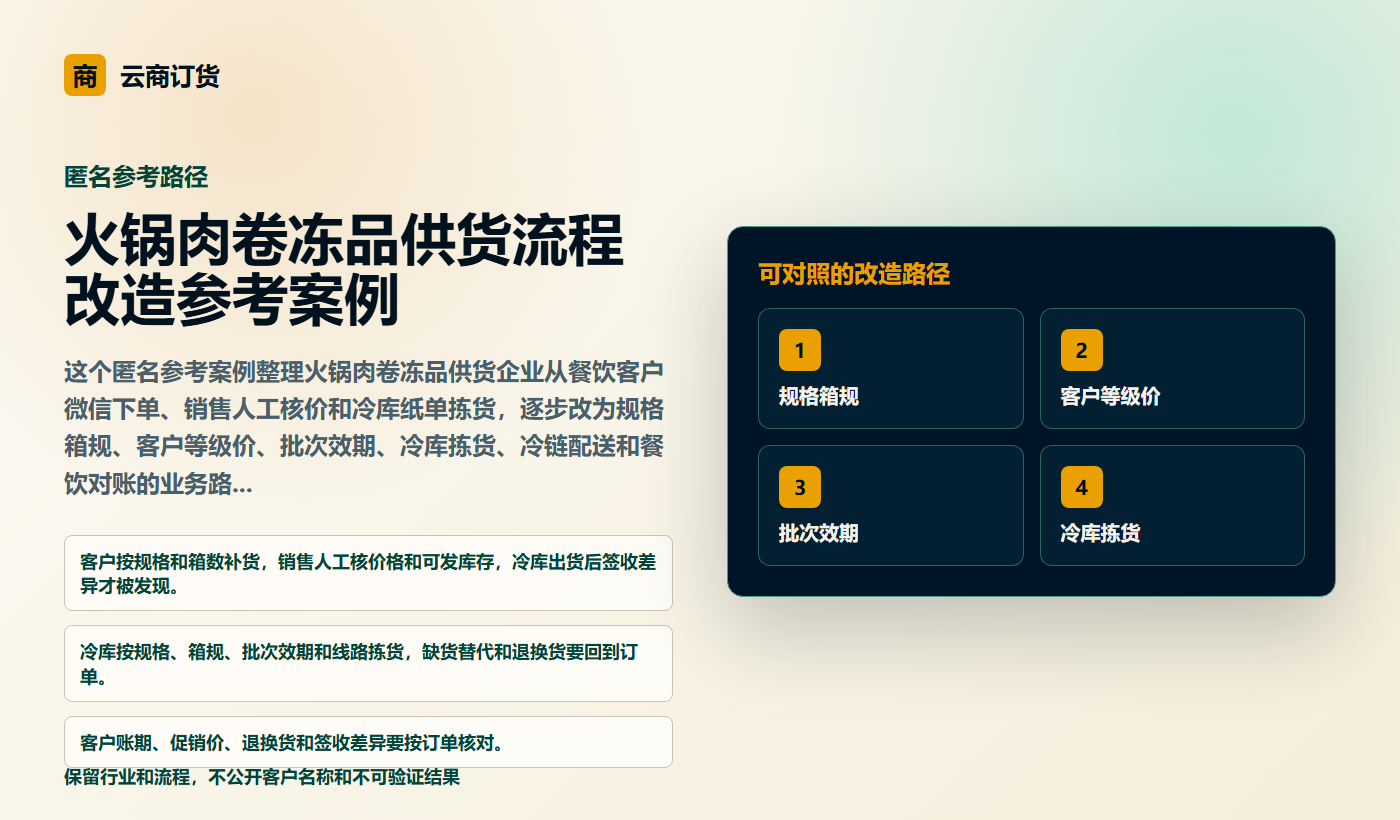1400x820 pixels.
Task: Click the note 保留行业和流程，不公开客户名称
Action: click(262, 777)
